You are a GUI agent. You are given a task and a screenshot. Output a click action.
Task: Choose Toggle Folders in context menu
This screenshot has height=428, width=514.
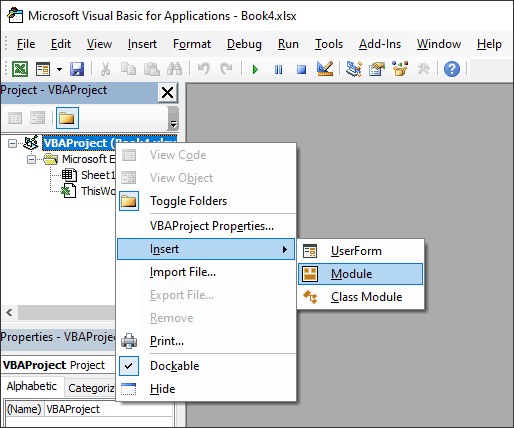click(206, 201)
